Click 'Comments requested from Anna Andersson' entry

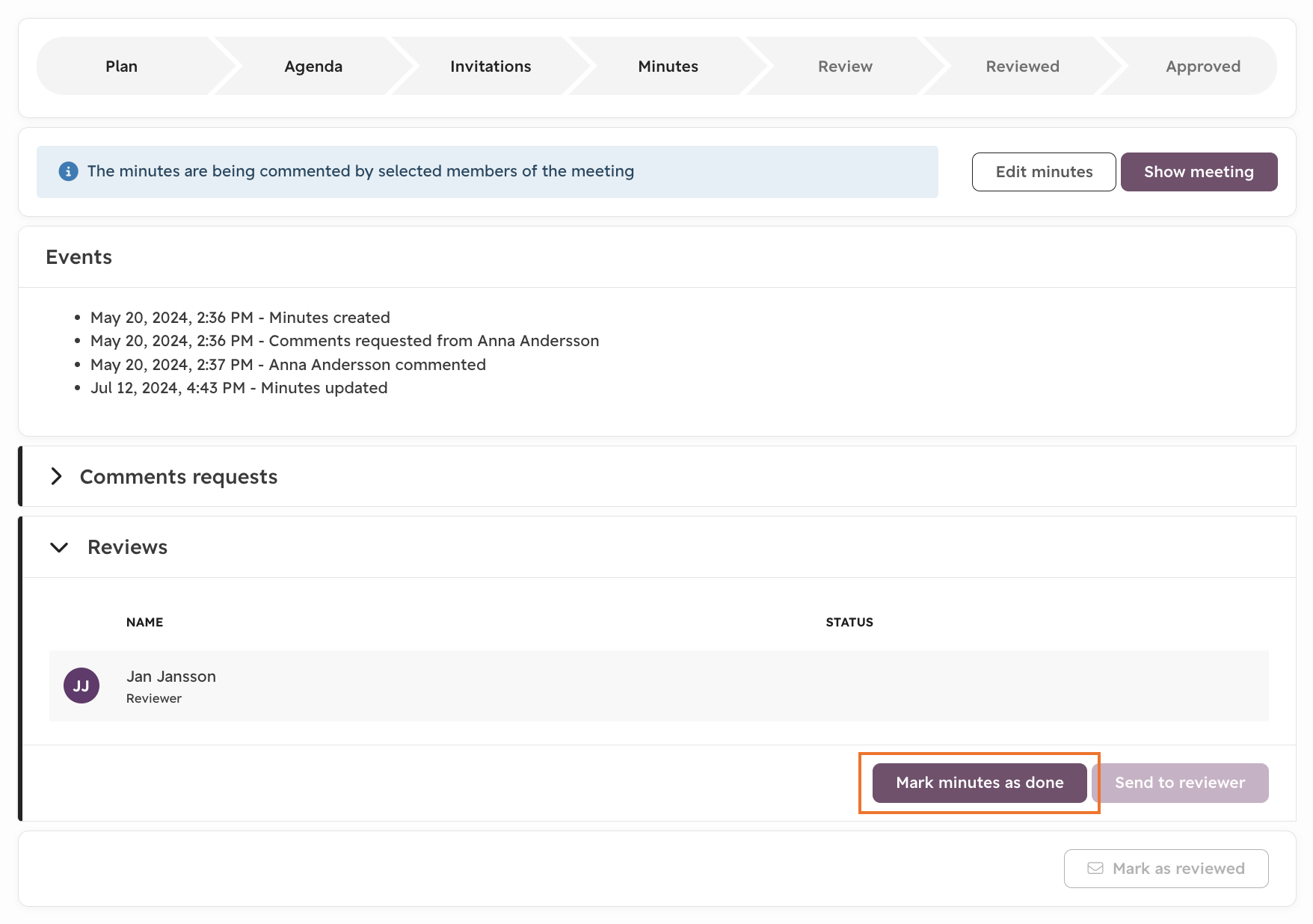pos(345,341)
